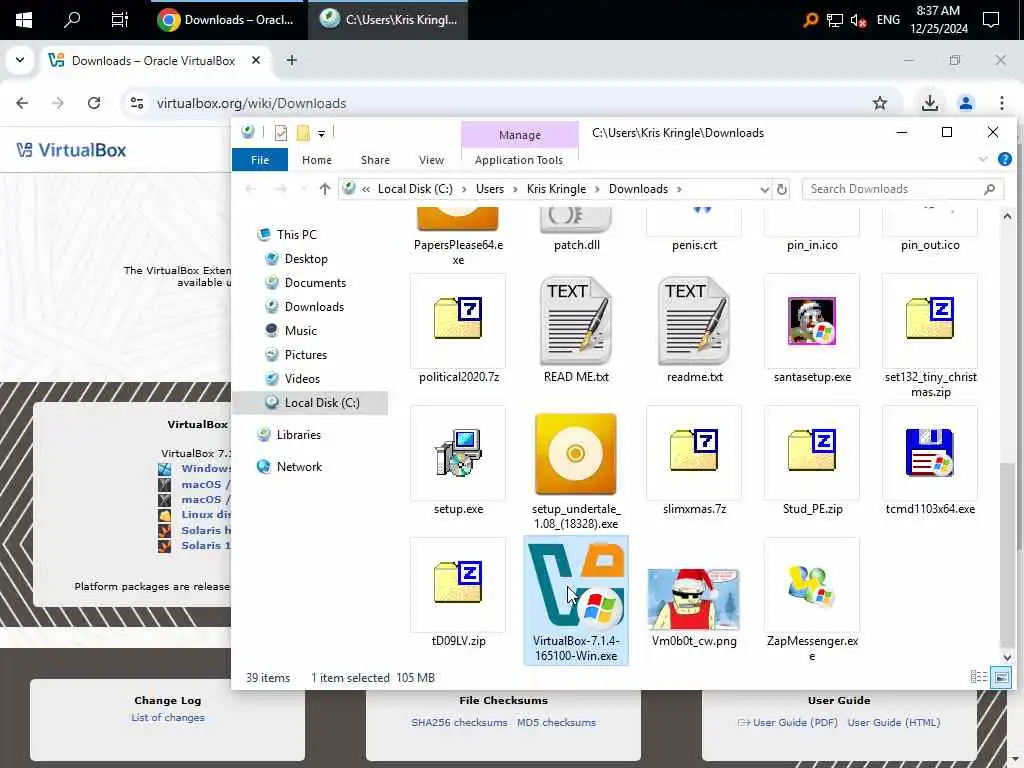Click Manage contextual tab

pos(520,135)
